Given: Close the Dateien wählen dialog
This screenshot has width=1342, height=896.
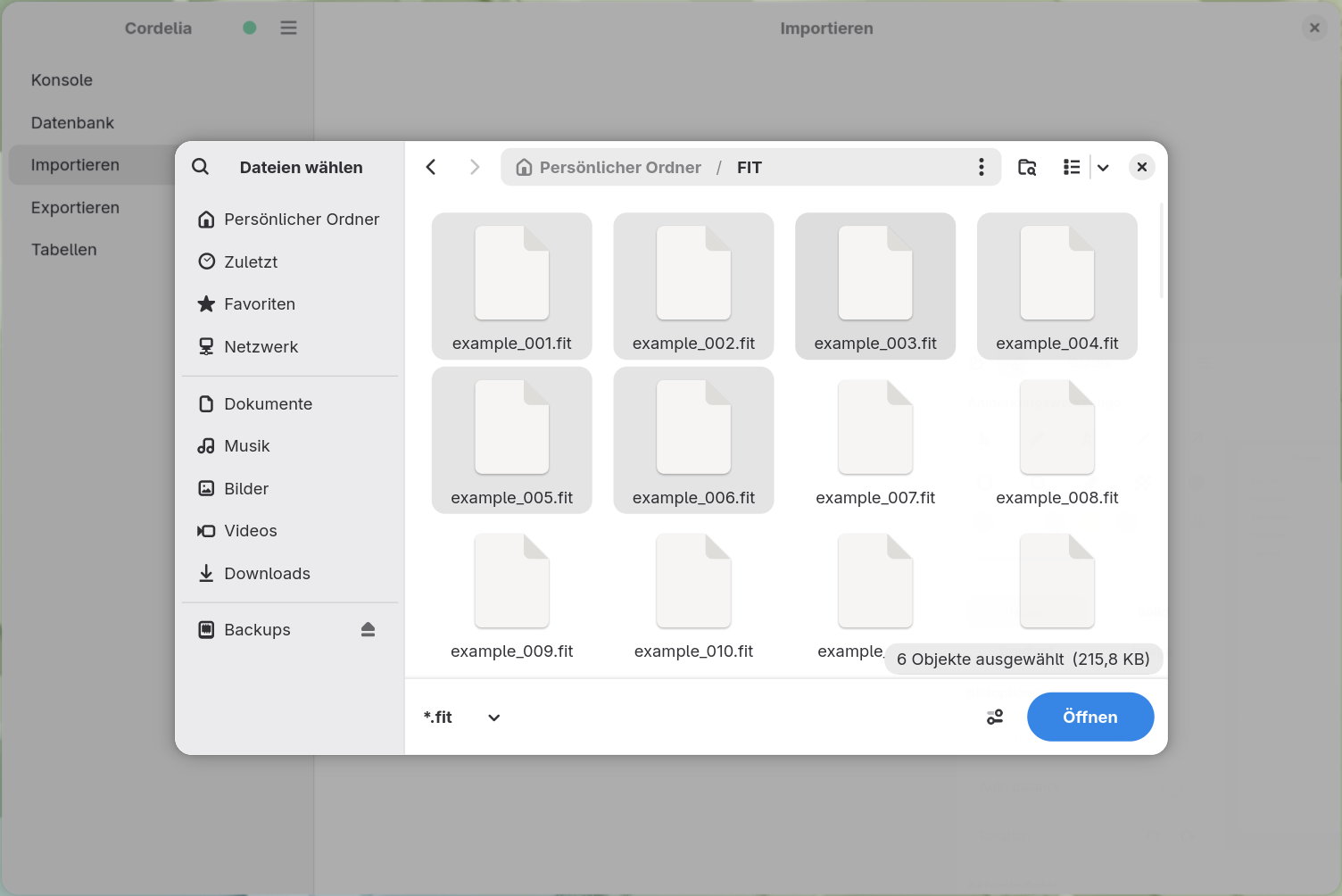Looking at the screenshot, I should pos(1141,167).
